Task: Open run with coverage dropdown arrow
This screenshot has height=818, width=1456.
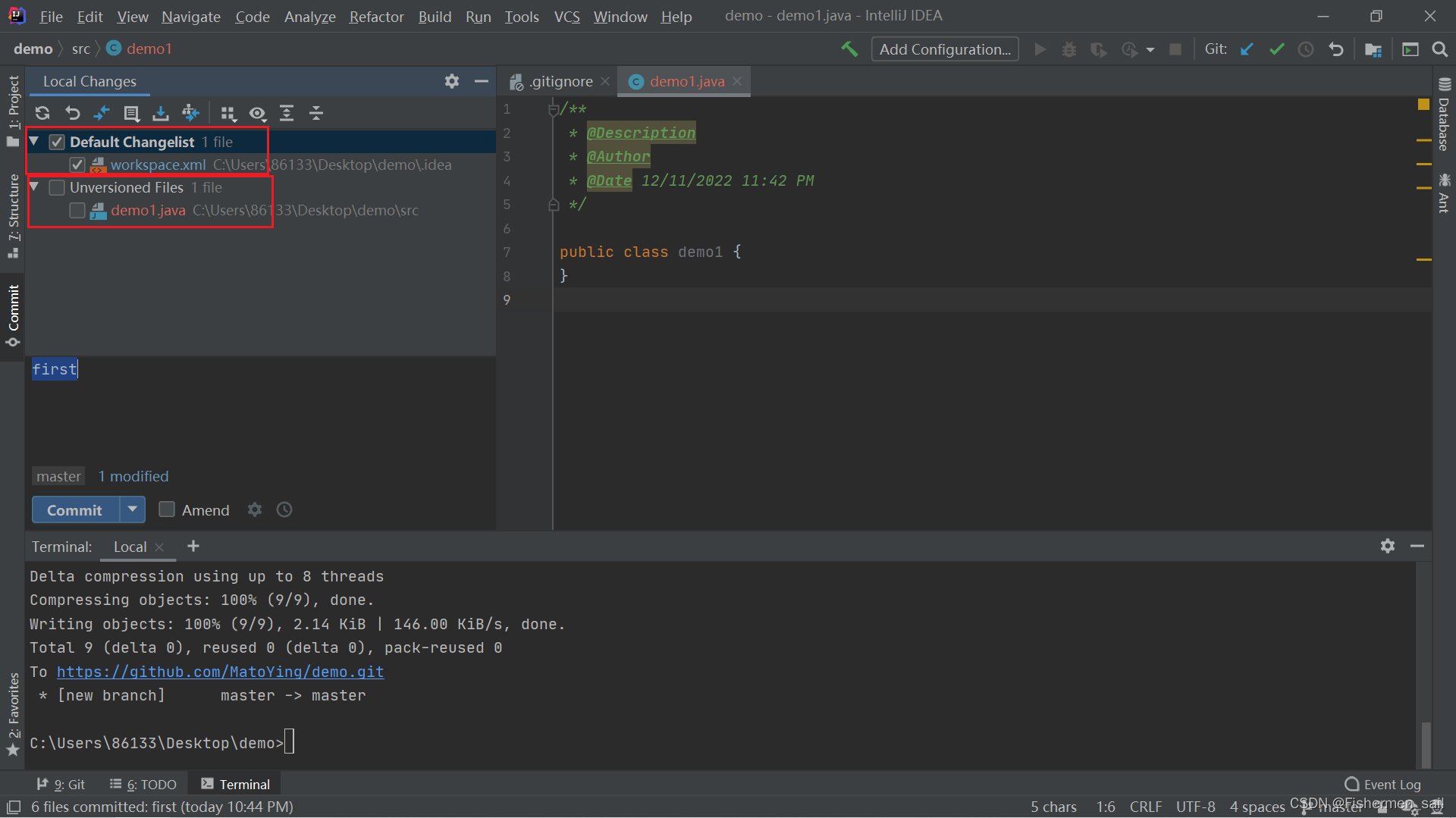Action: pos(1150,49)
